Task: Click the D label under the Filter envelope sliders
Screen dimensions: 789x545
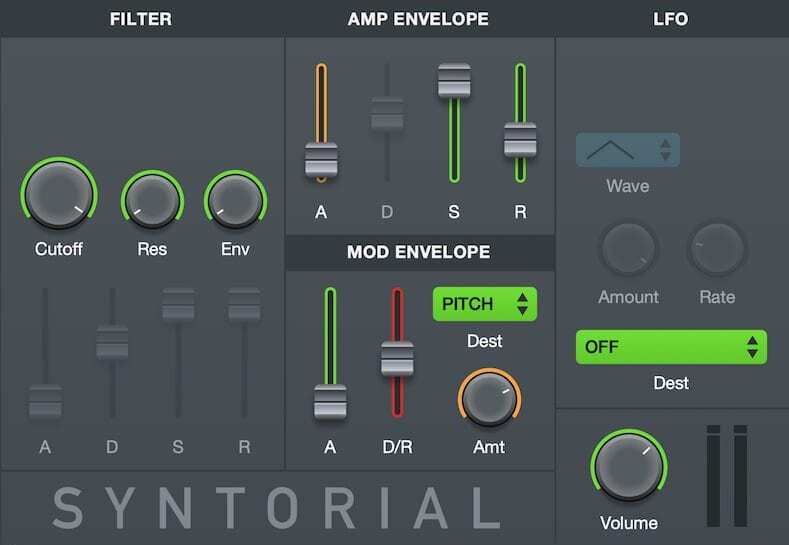Action: pyautogui.click(x=112, y=447)
